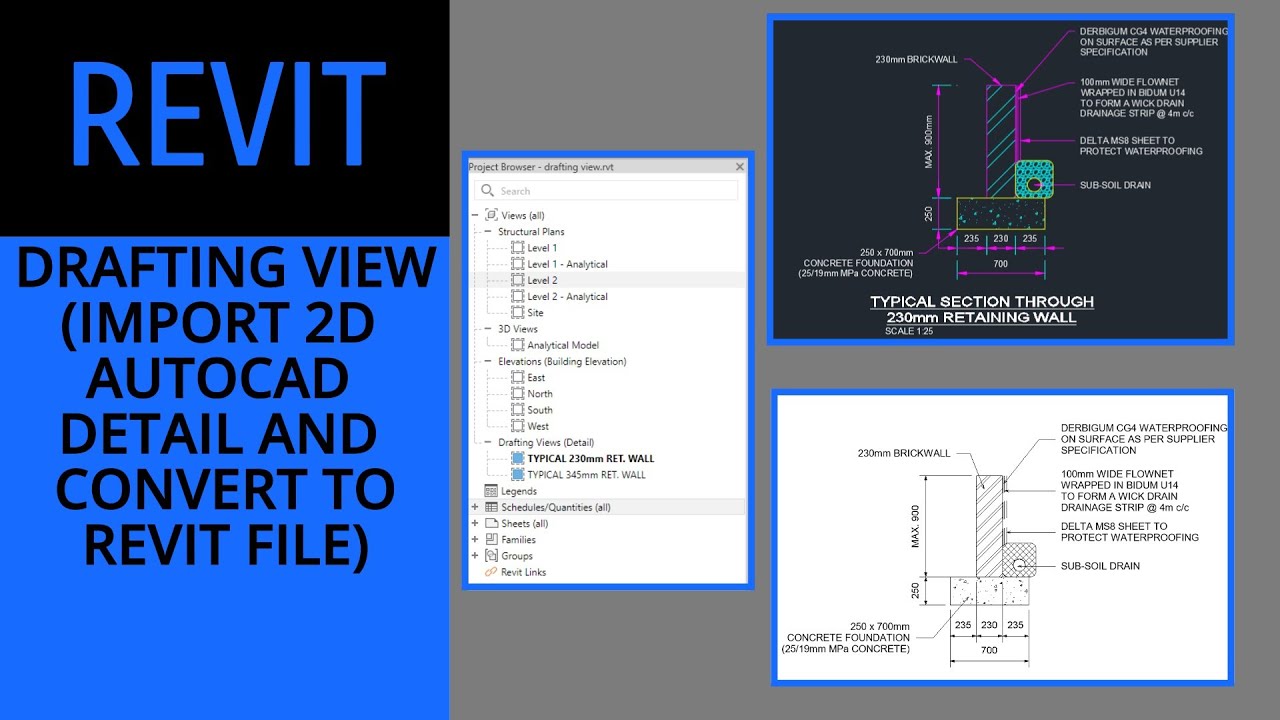
Task: Click icon beside TYPICAL 230mm RET. WALL
Action: [x=517, y=458]
